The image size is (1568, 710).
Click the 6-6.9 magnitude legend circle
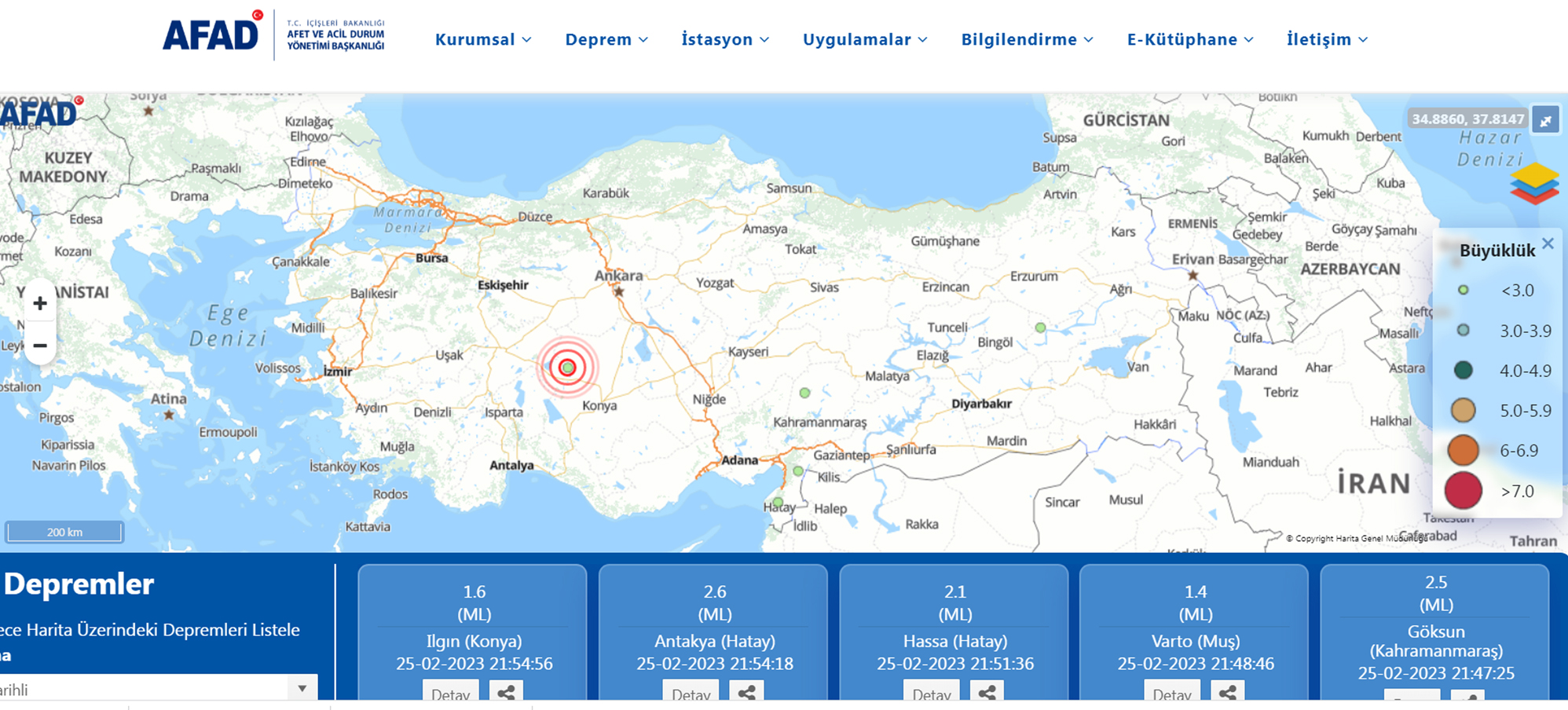[x=1464, y=451]
